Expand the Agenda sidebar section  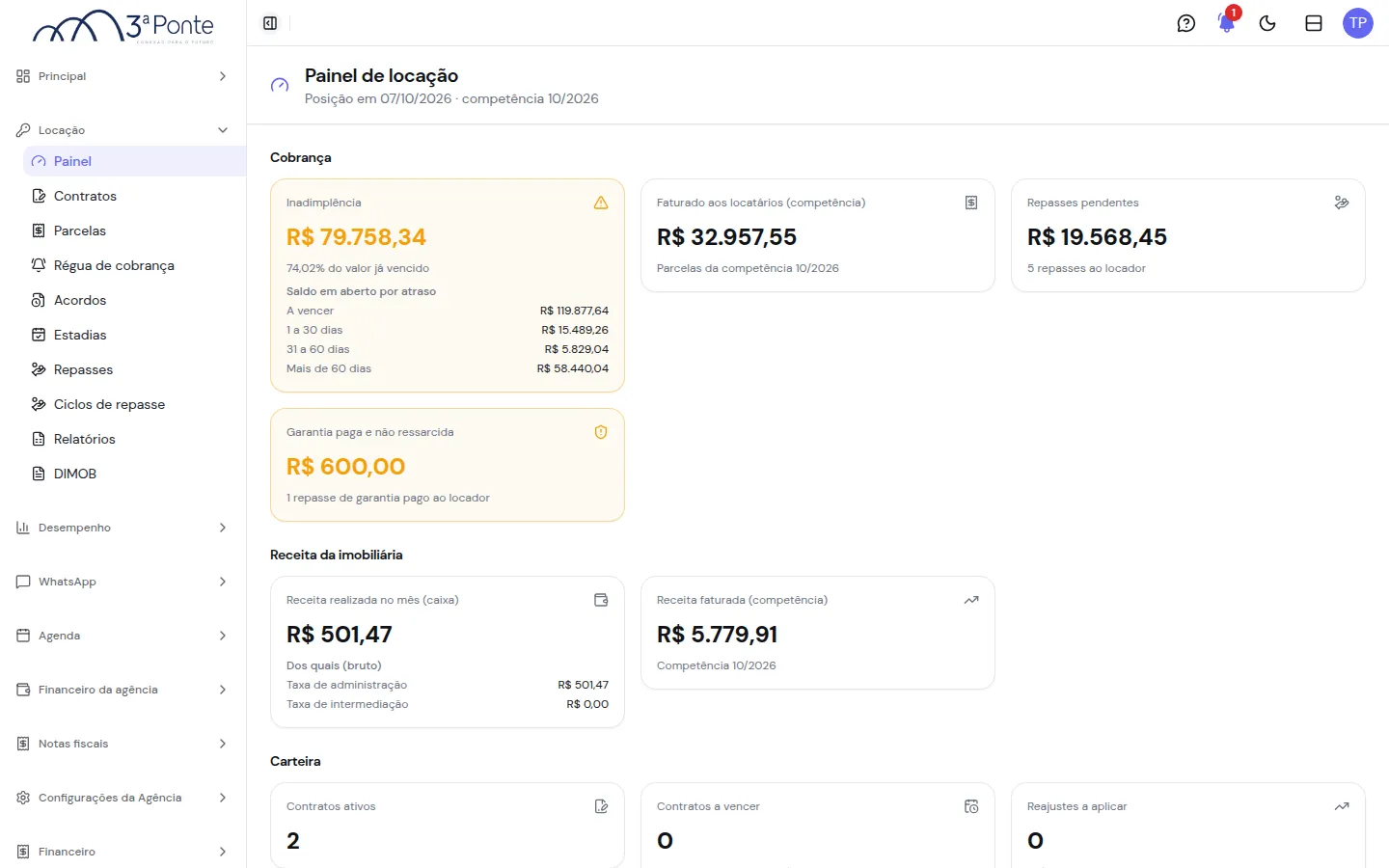123,636
